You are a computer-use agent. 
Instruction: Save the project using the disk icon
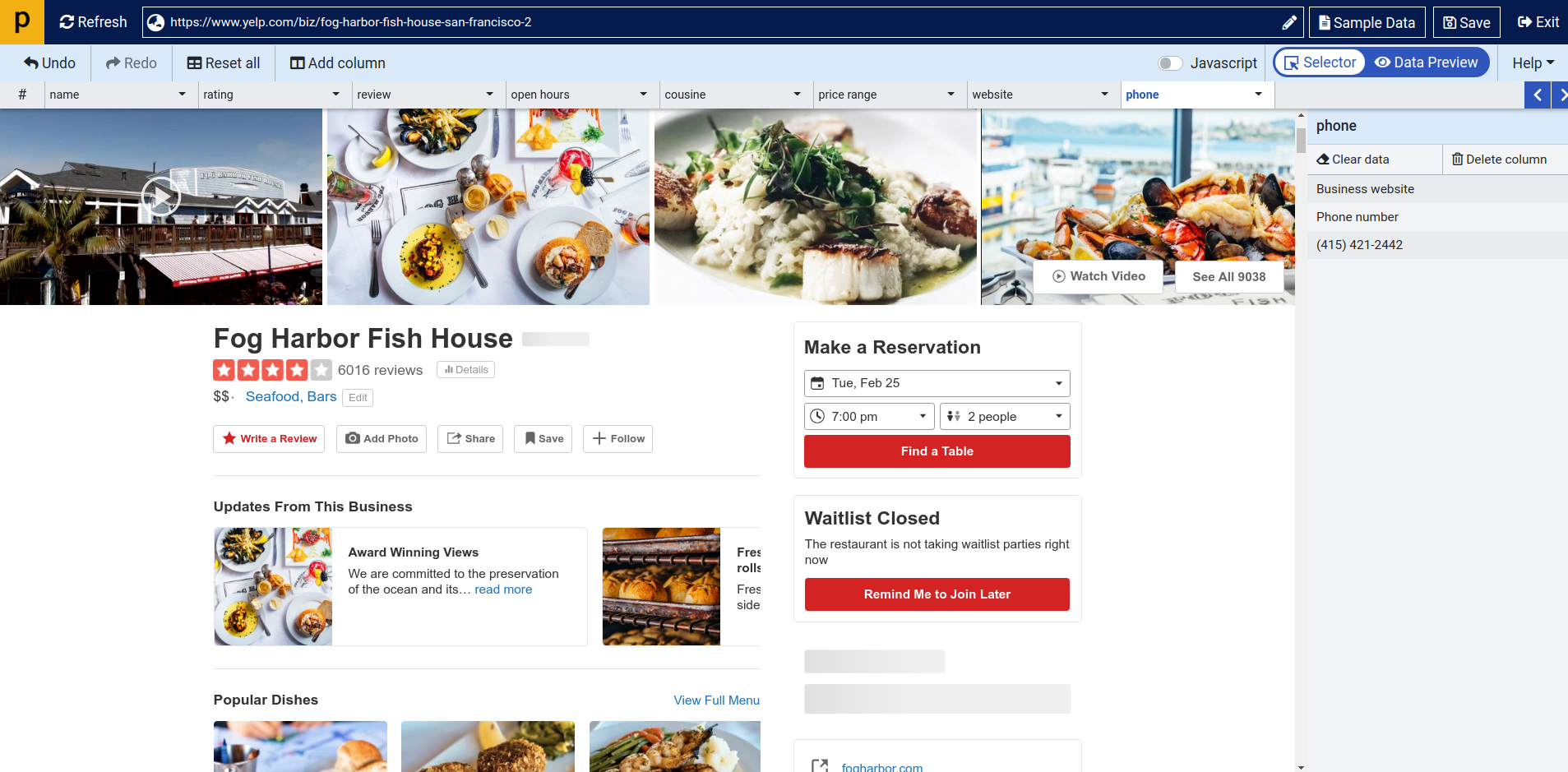pyautogui.click(x=1448, y=22)
